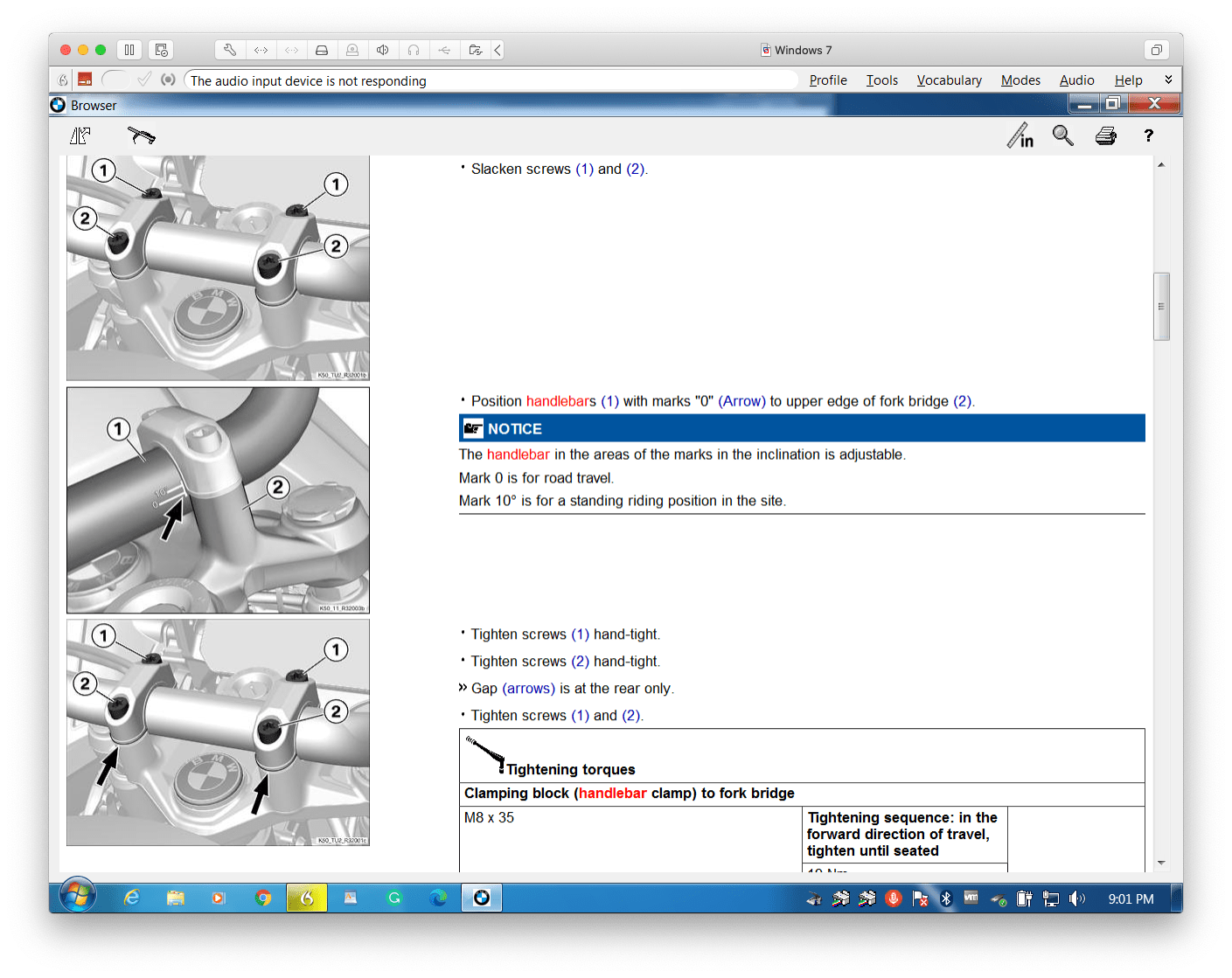Screen dimensions: 1232x978
Task: Click the handlebar mark position illustration
Action: pos(218,501)
